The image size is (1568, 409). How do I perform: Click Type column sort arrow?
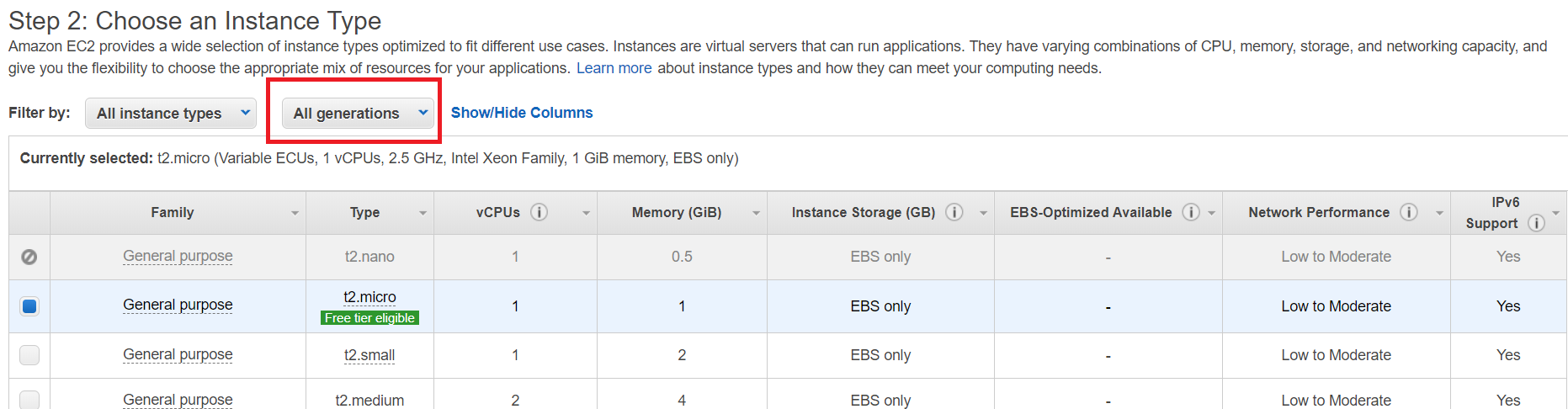pyautogui.click(x=423, y=213)
